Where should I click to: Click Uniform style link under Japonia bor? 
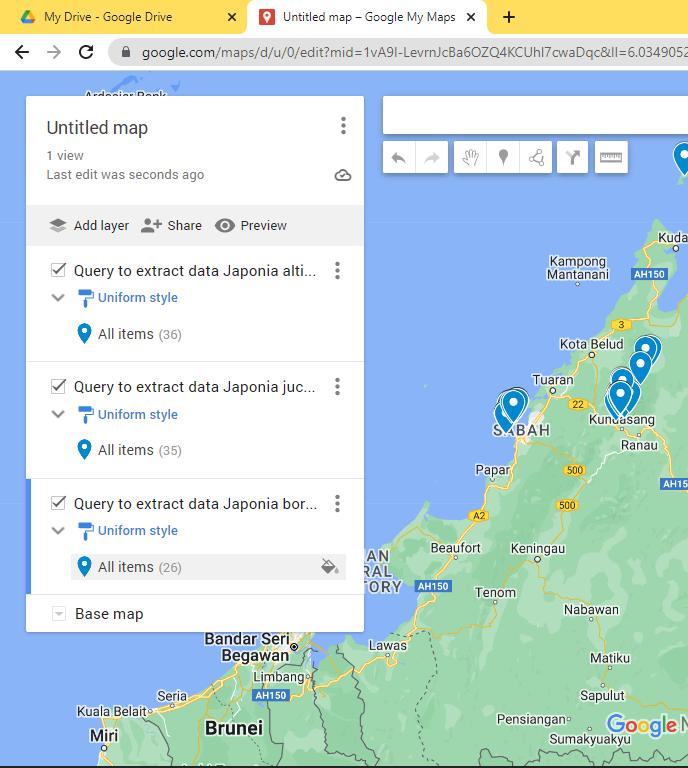click(138, 530)
